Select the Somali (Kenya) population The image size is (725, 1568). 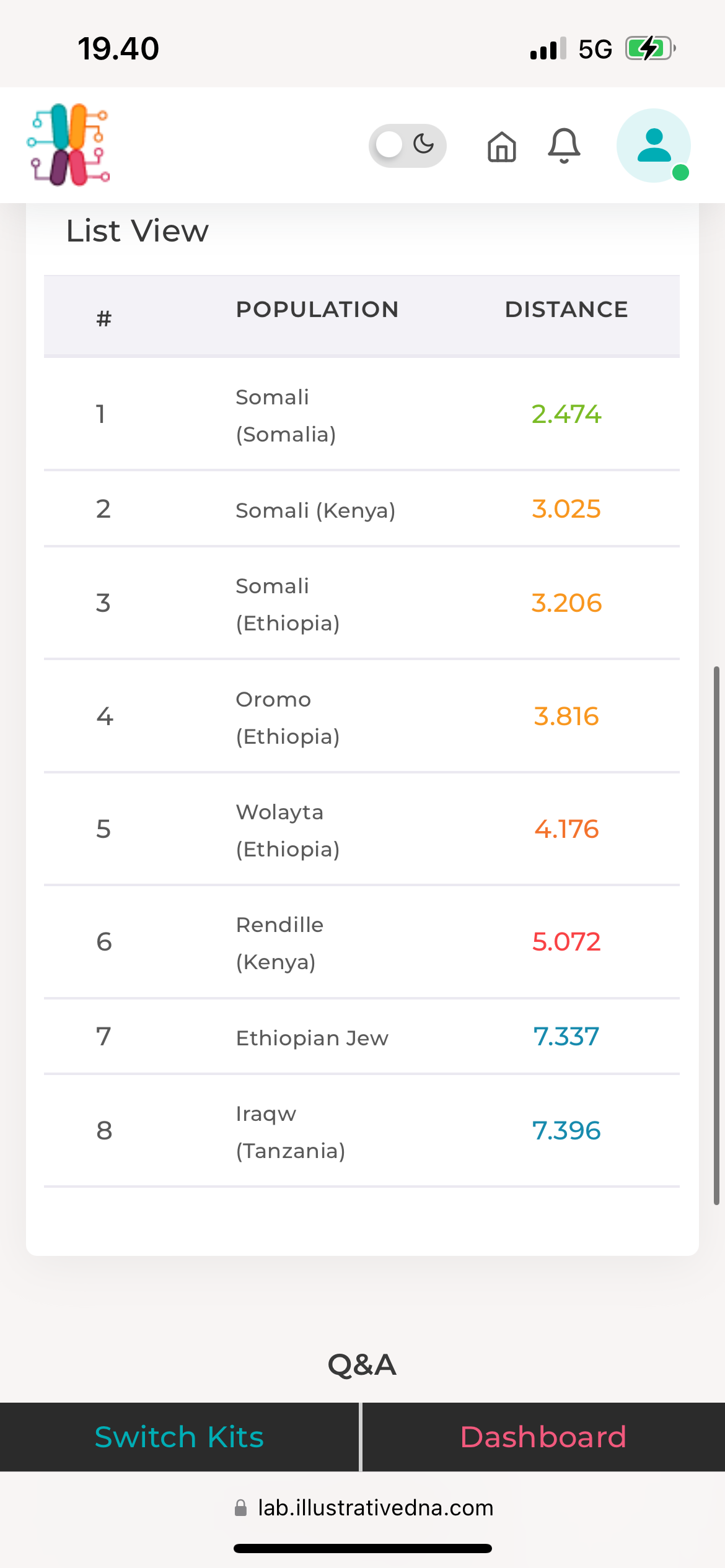click(315, 510)
